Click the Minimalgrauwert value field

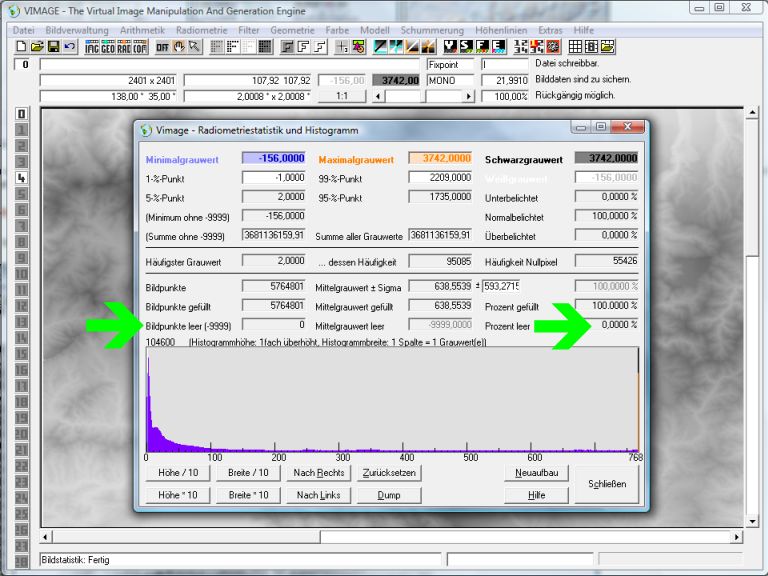(x=273, y=158)
